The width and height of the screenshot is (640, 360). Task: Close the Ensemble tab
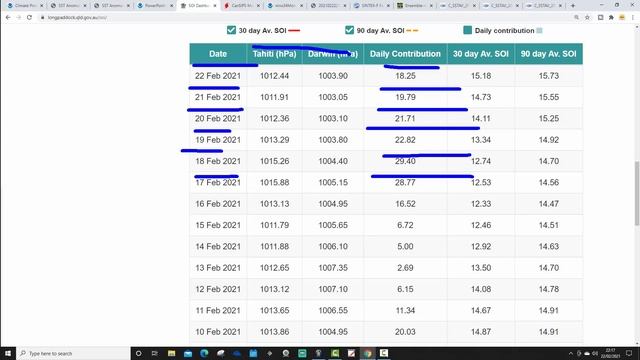[431, 6]
